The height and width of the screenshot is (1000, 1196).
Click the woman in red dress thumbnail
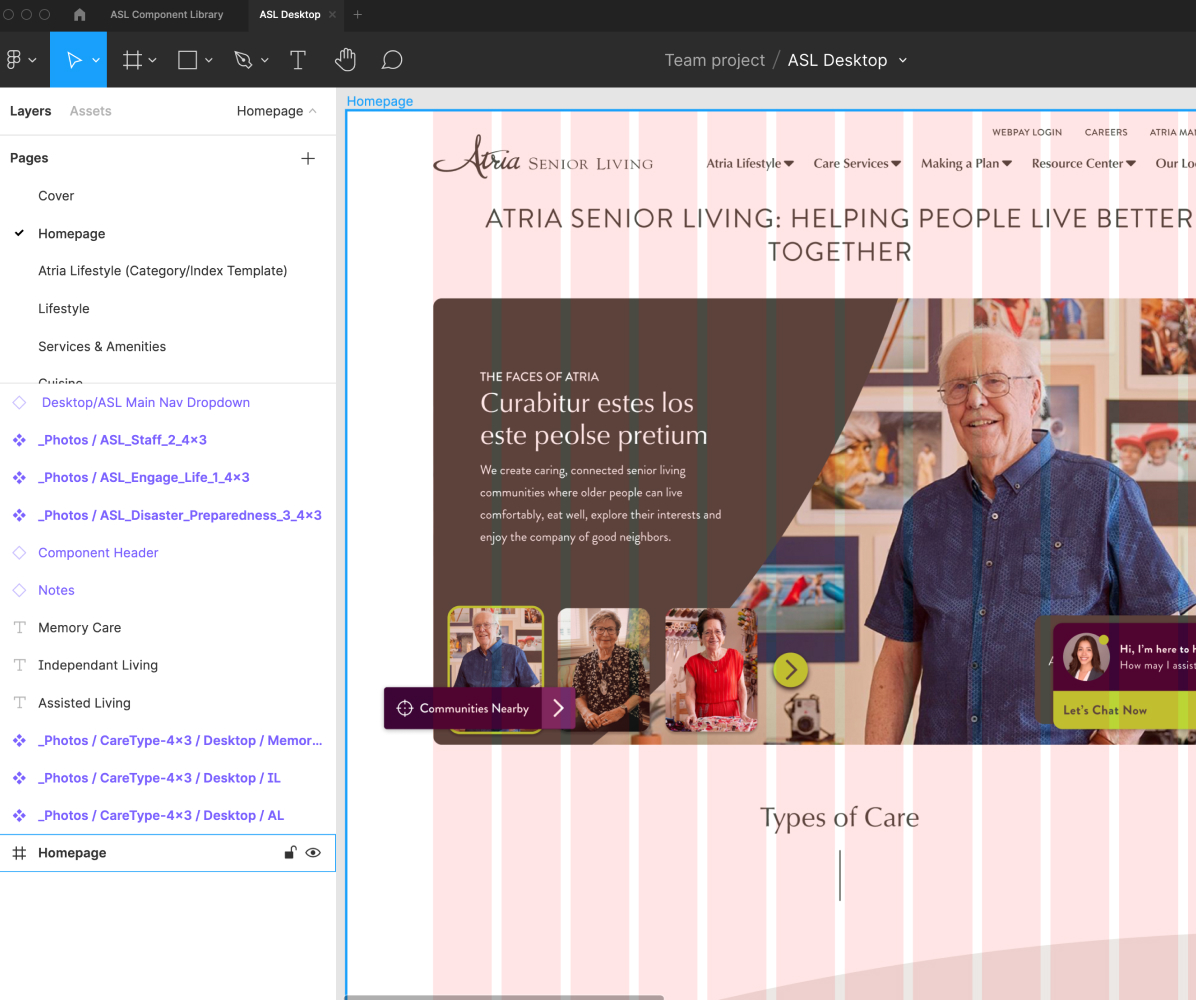tap(711, 669)
